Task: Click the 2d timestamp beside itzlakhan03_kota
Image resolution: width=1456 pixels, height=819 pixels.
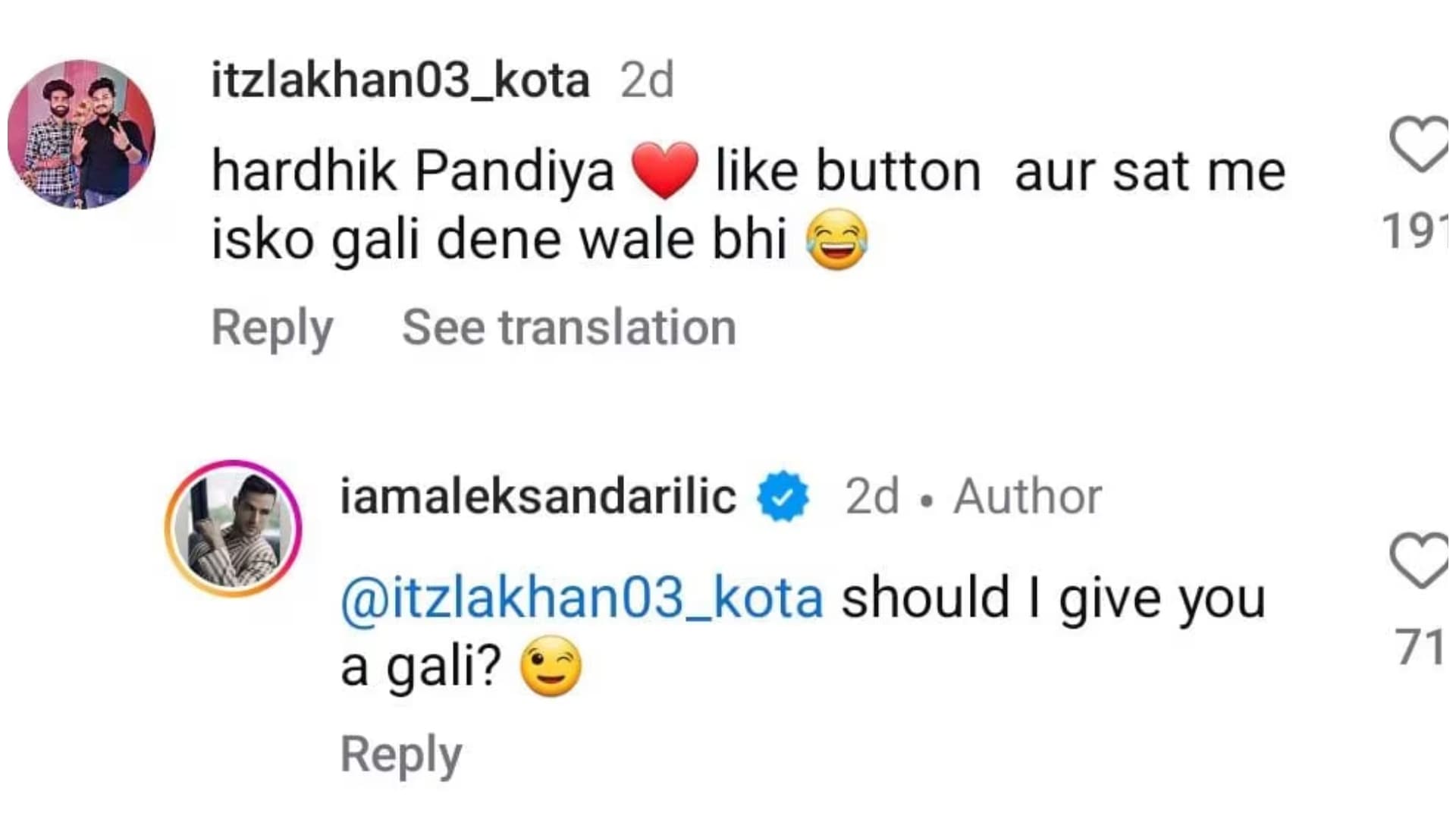Action: (x=647, y=80)
